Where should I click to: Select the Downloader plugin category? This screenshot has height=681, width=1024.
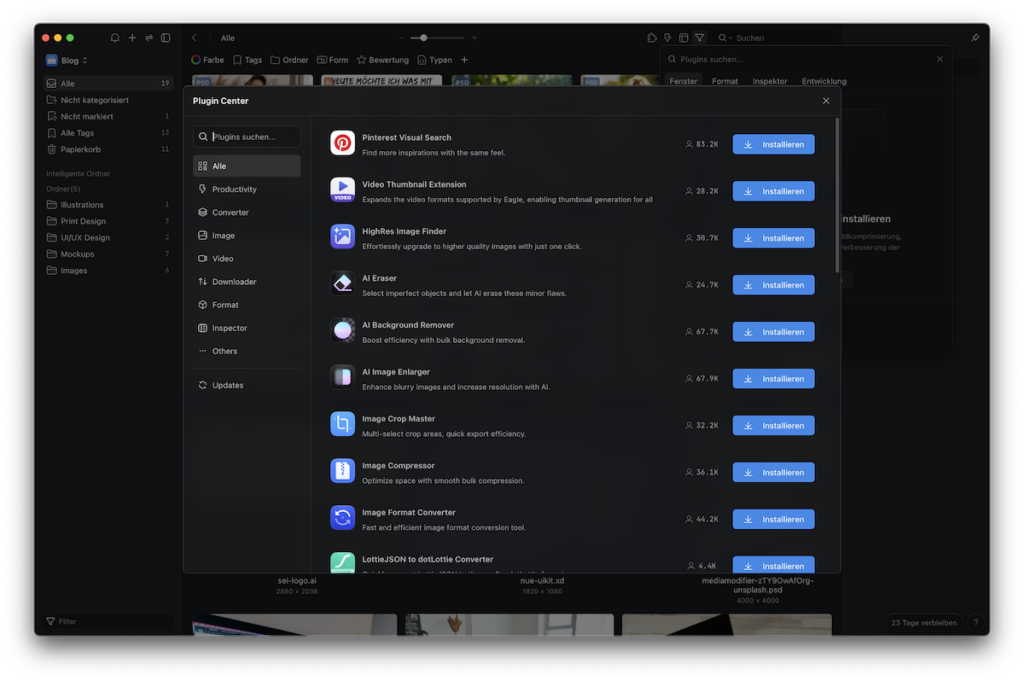(247, 282)
